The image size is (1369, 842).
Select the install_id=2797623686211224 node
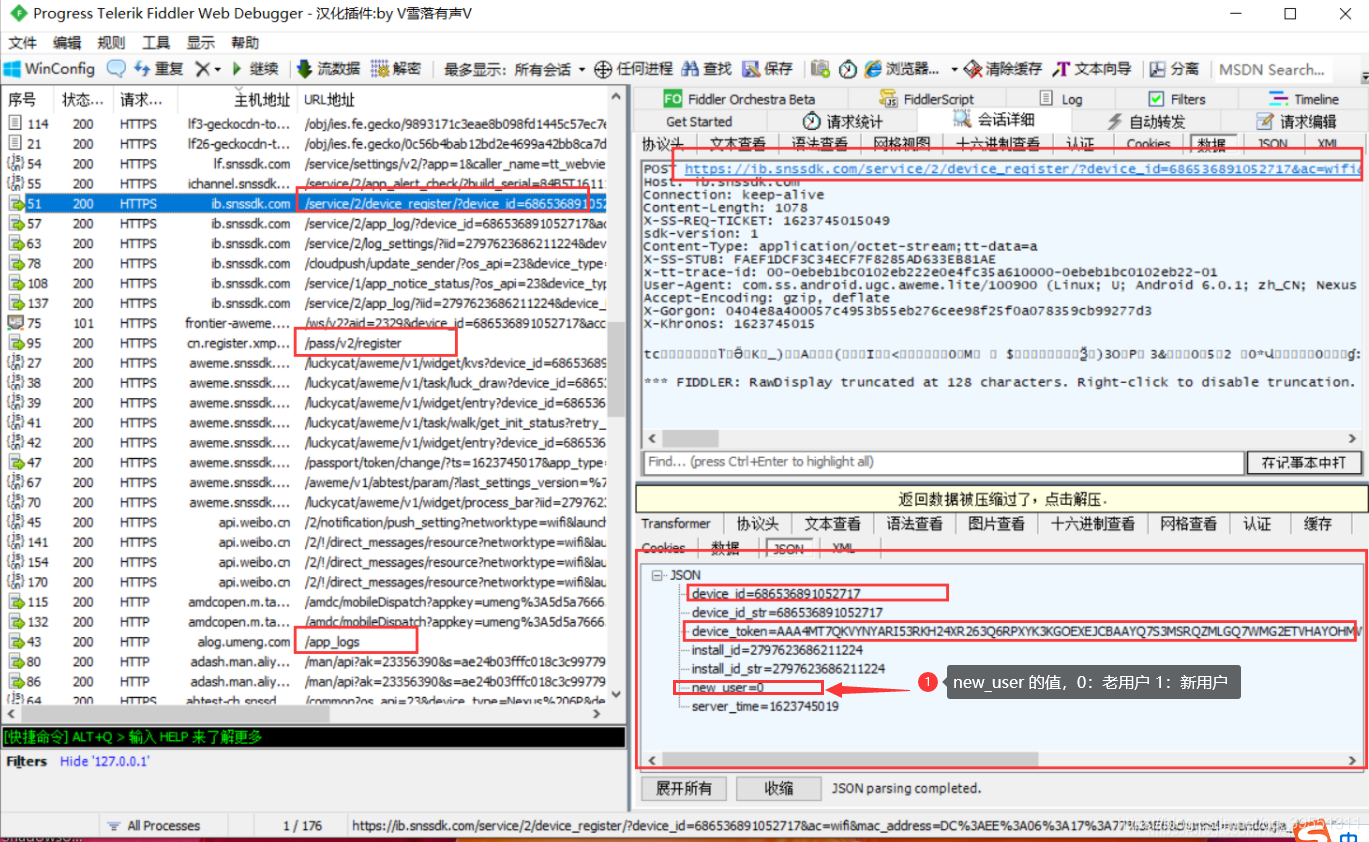point(776,650)
